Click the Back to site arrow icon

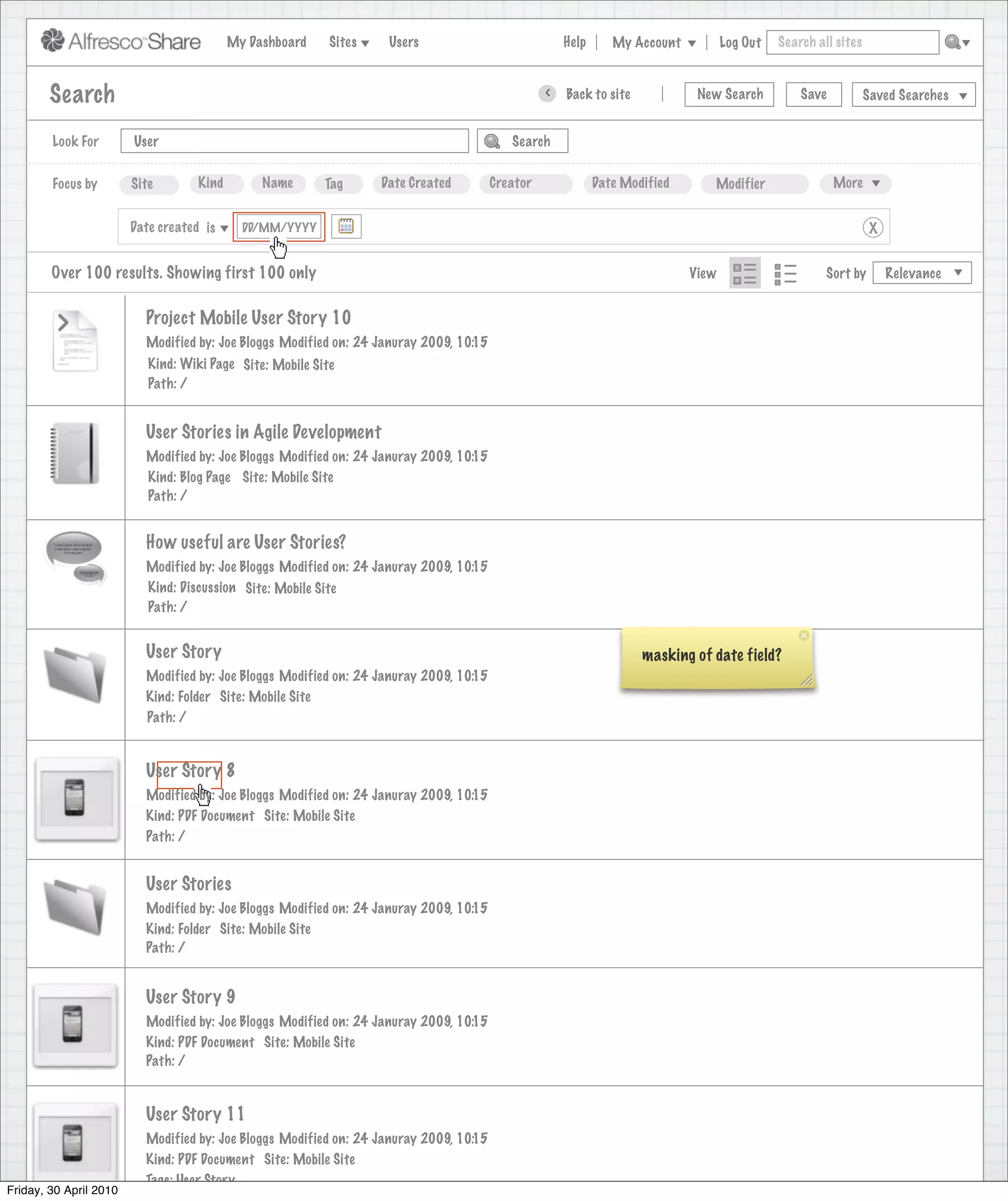click(x=547, y=93)
